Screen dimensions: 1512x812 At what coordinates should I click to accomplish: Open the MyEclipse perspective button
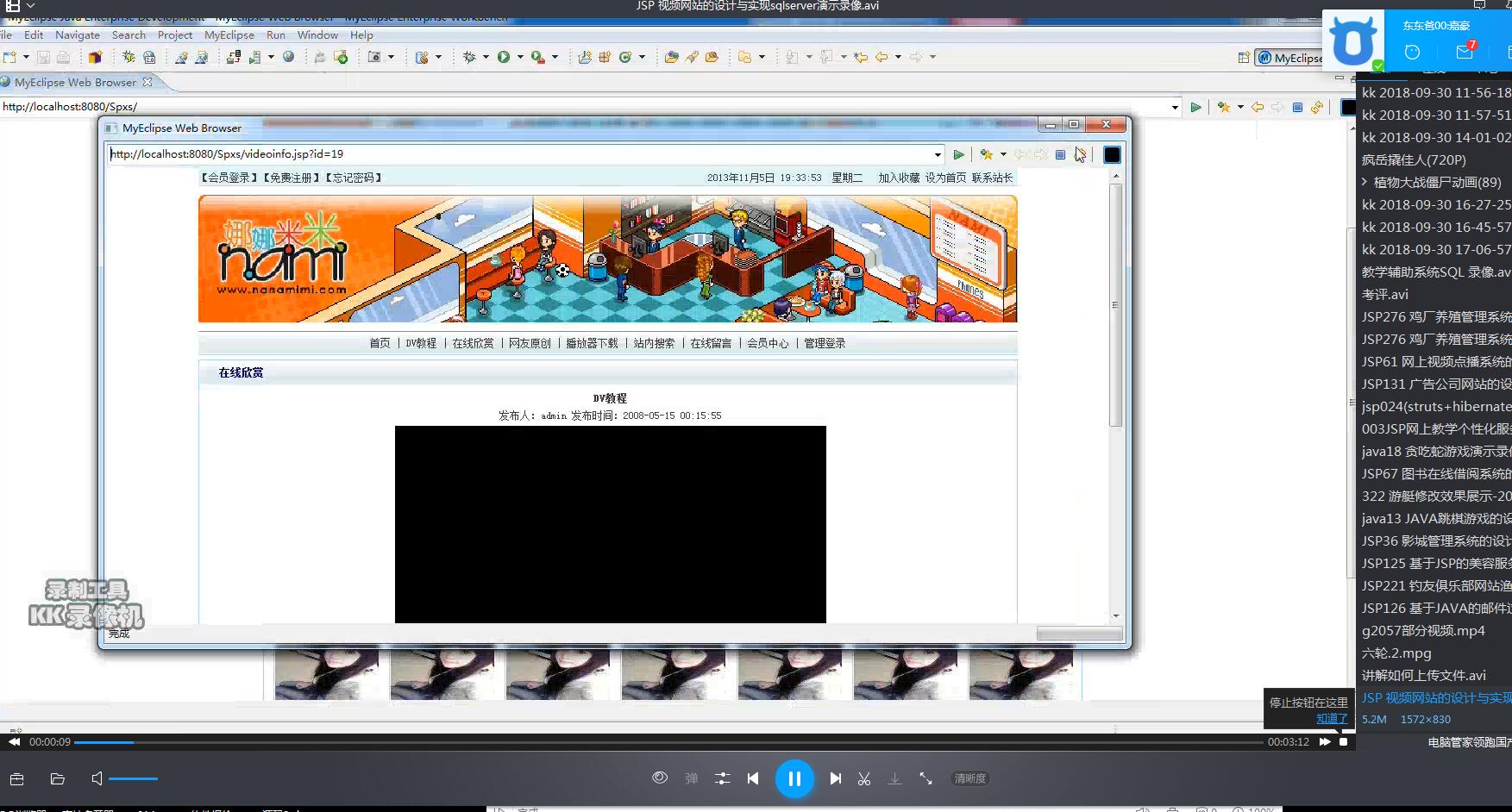(1289, 58)
